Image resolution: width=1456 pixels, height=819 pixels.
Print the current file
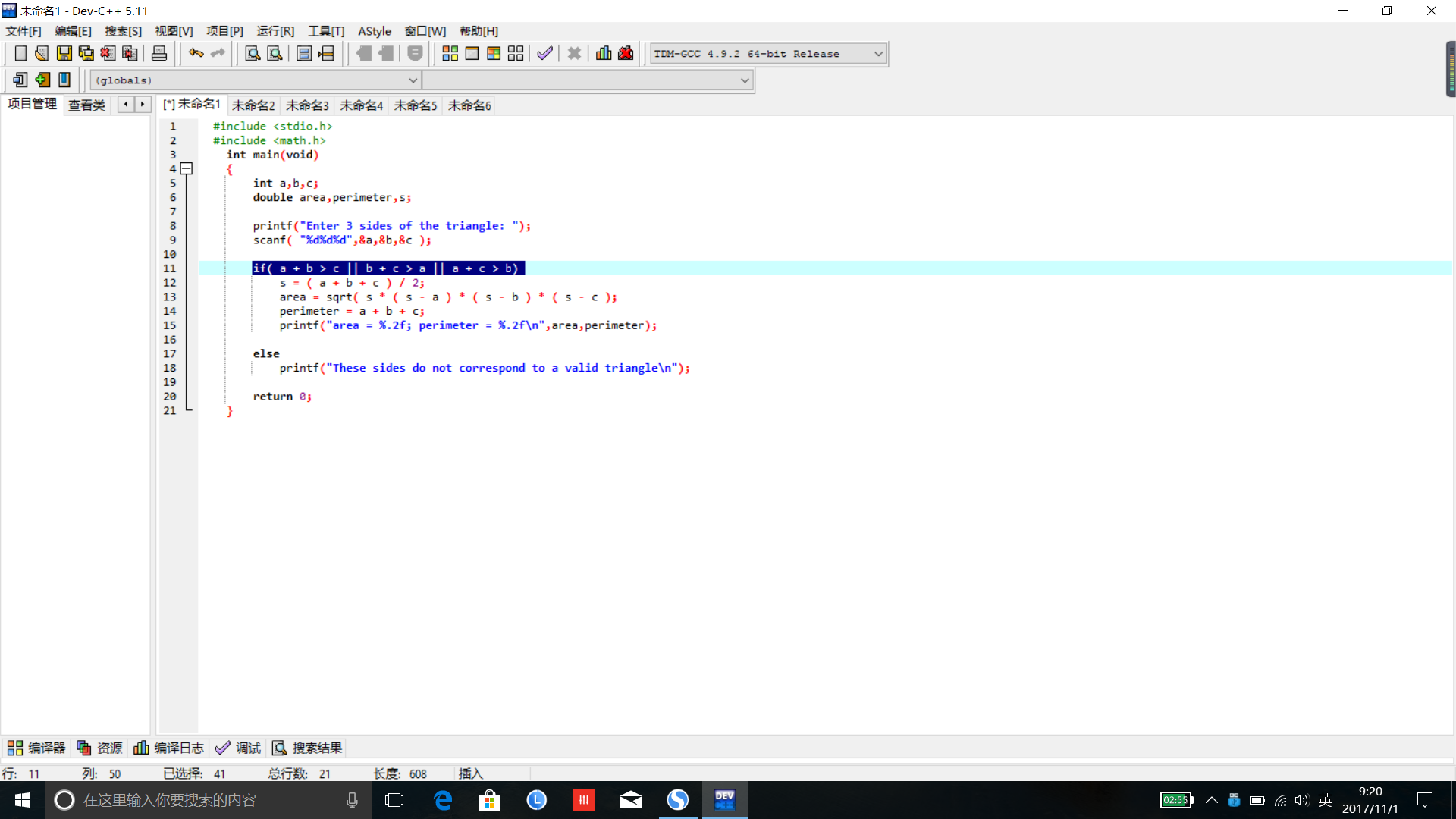(159, 54)
